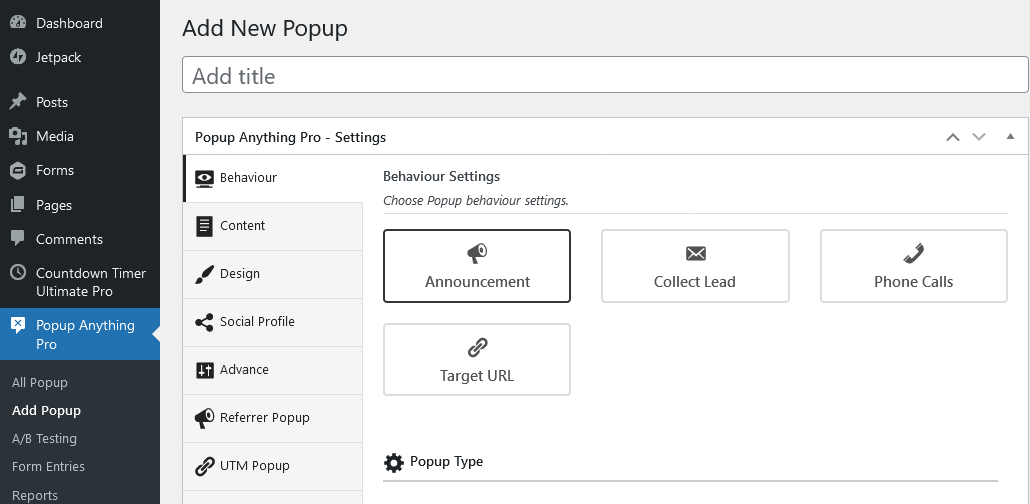Click the Target URL link icon

tap(477, 347)
